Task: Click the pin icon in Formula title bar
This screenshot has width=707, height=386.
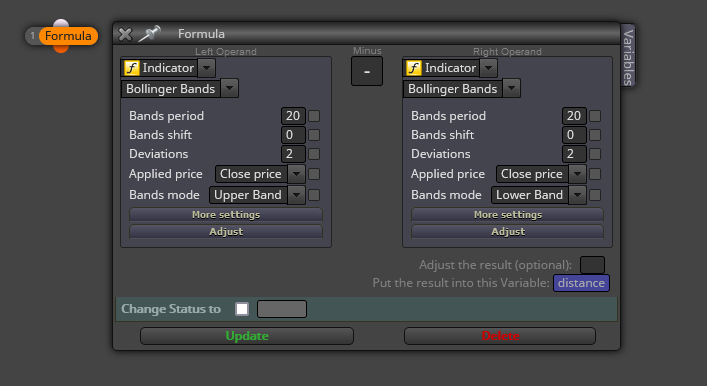Action: (149, 34)
